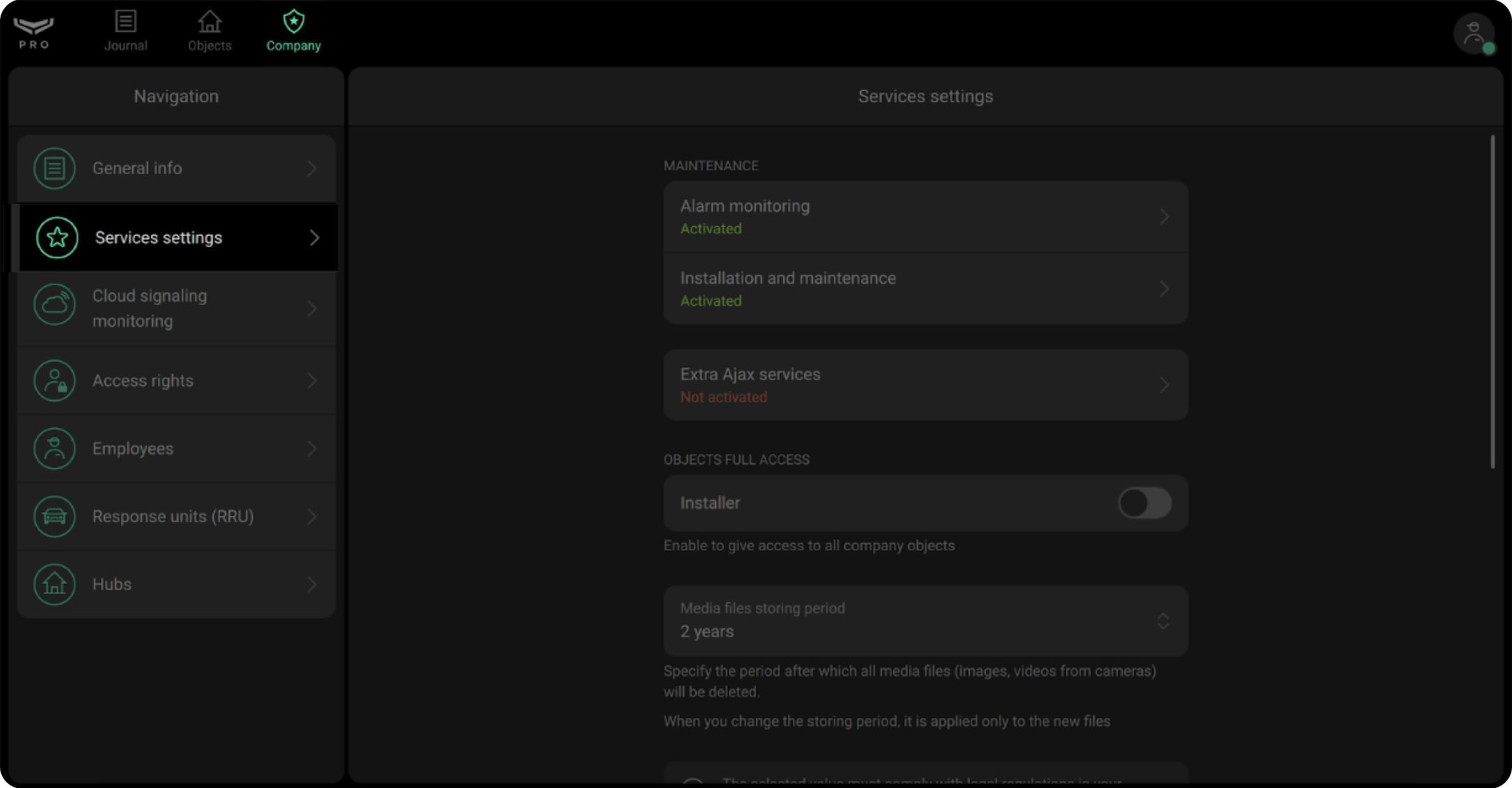
Task: Click the Hubs house icon
Action: point(54,584)
